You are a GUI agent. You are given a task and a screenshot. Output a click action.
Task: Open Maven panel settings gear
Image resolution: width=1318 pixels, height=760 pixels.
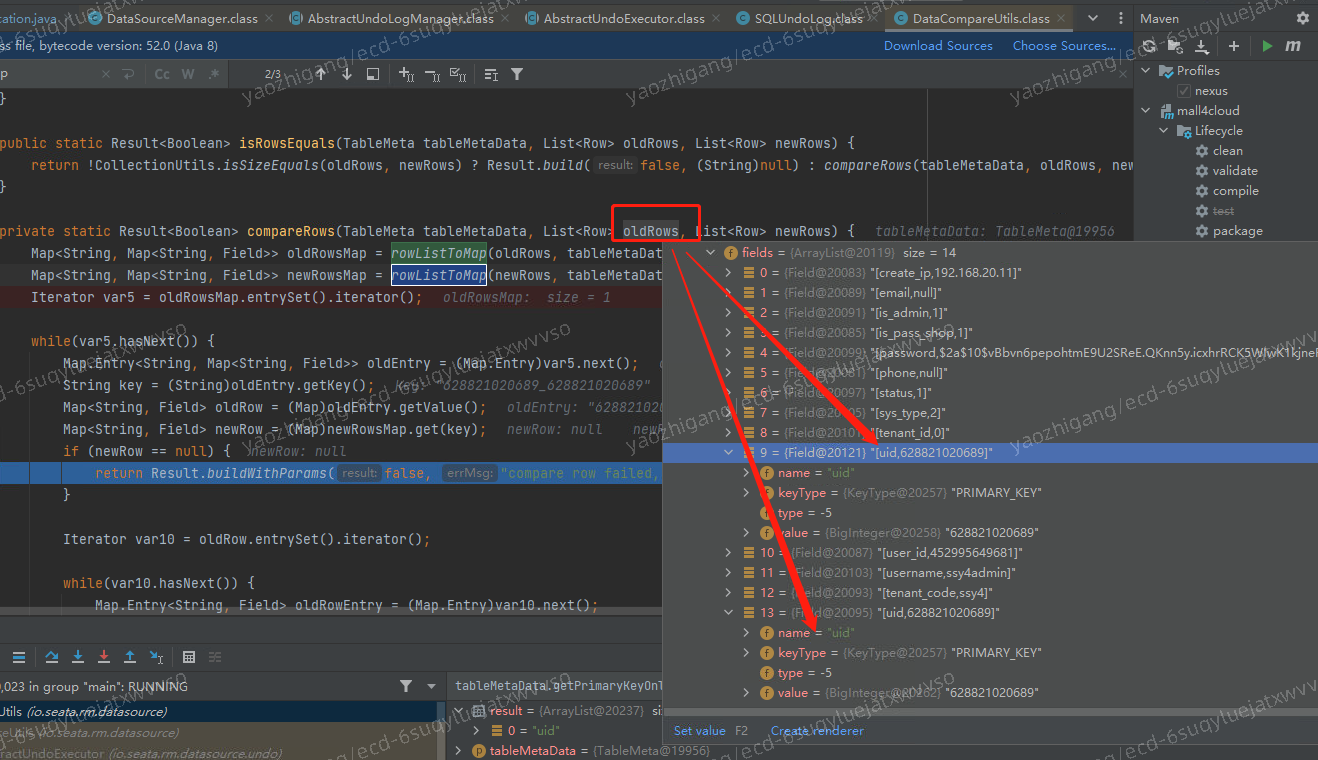click(1302, 18)
